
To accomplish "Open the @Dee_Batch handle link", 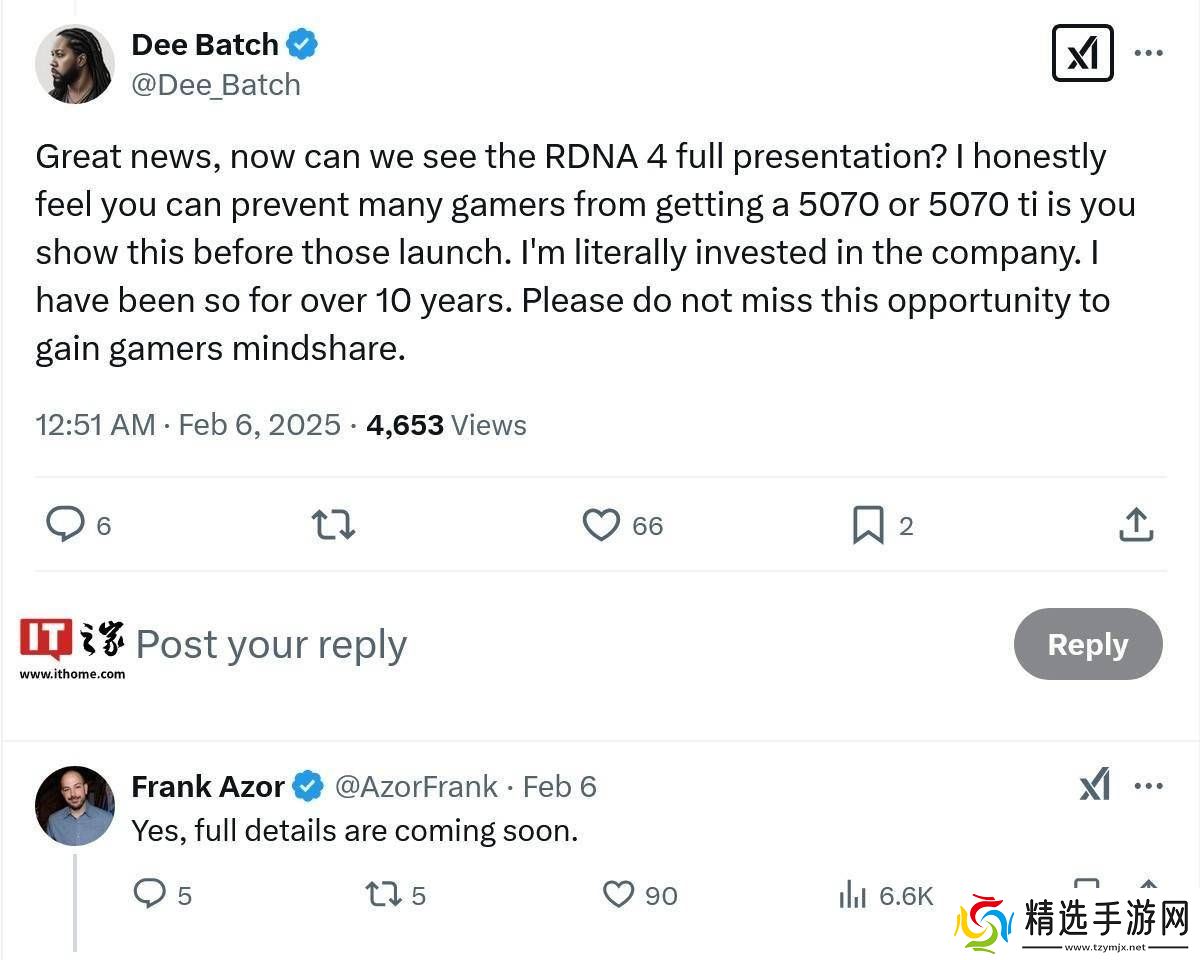I will [x=216, y=85].
